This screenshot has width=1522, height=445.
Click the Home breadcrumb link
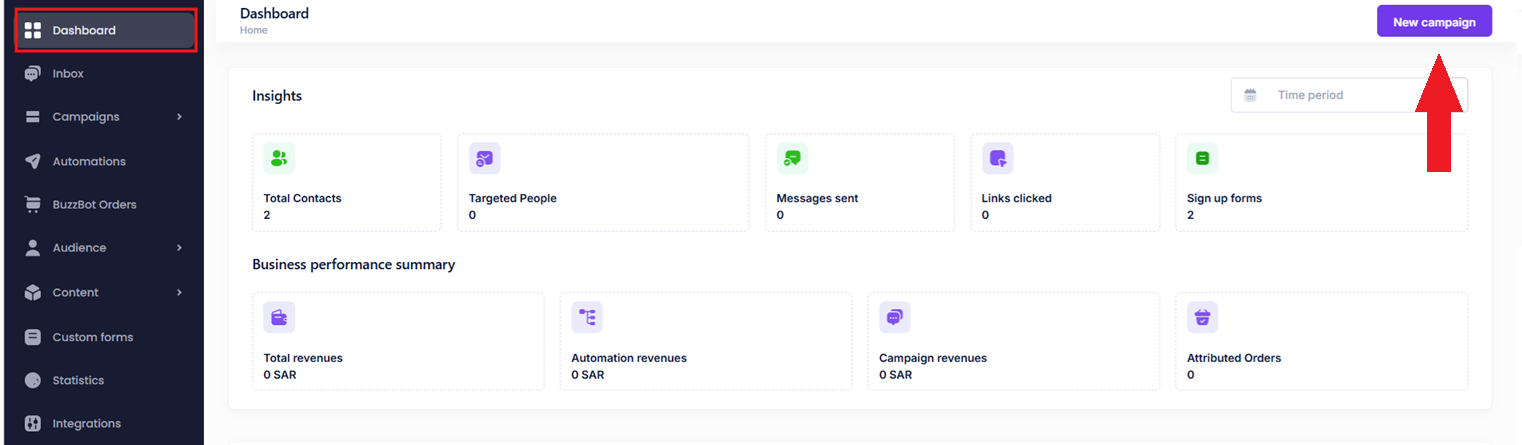click(253, 30)
